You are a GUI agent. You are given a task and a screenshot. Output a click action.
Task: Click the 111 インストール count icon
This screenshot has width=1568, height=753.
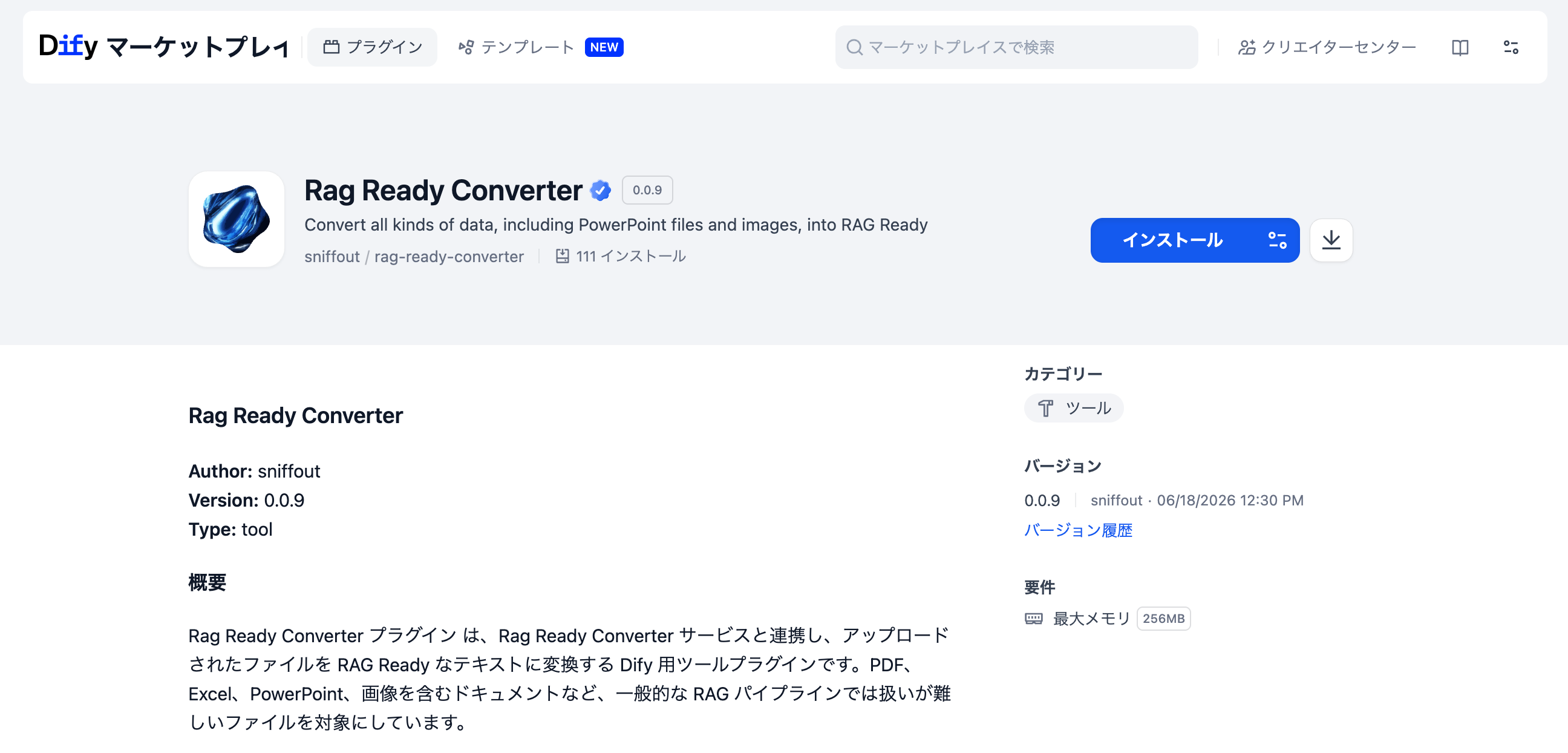click(562, 256)
